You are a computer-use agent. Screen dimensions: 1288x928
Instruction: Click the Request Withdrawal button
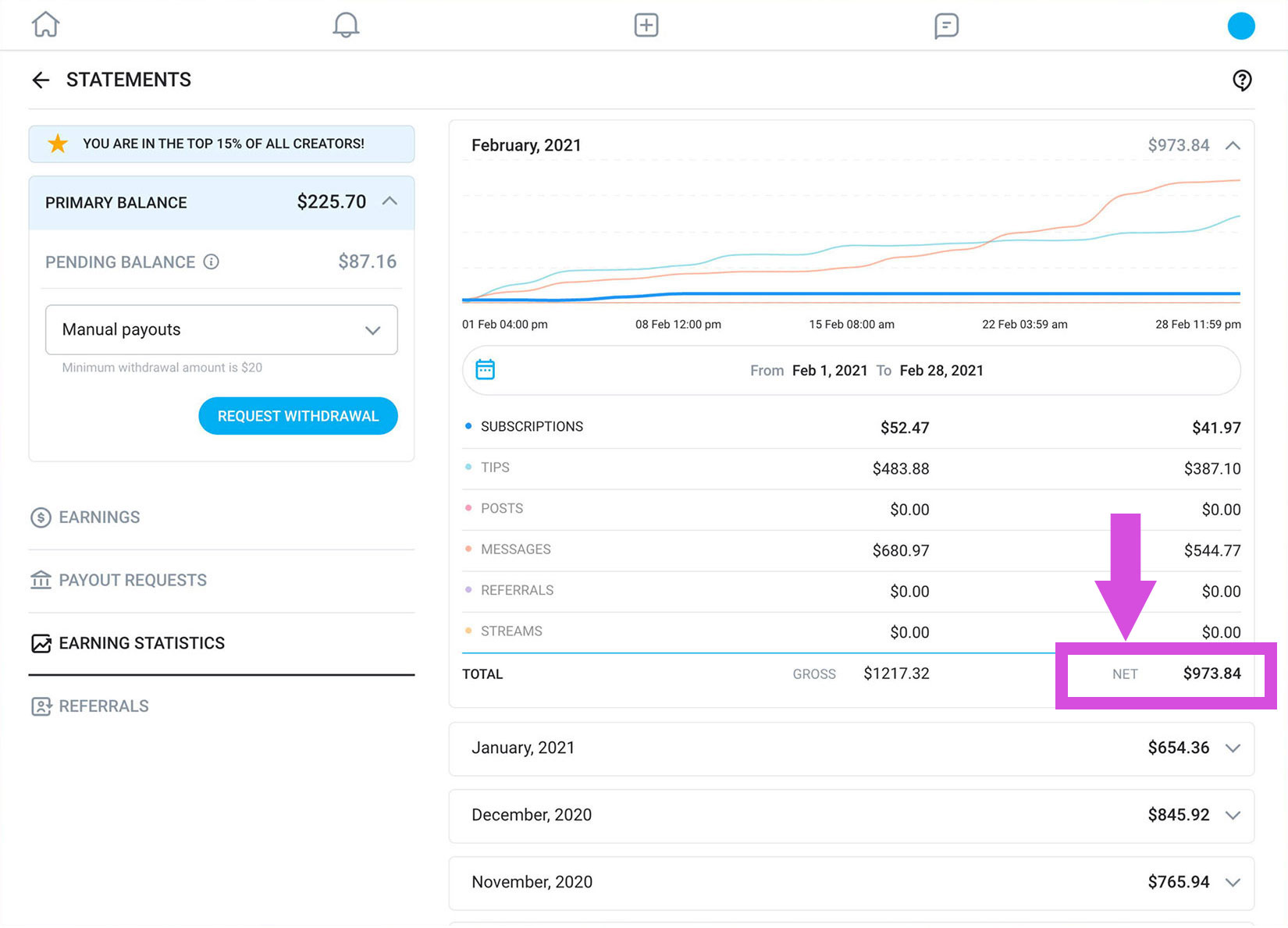click(298, 417)
